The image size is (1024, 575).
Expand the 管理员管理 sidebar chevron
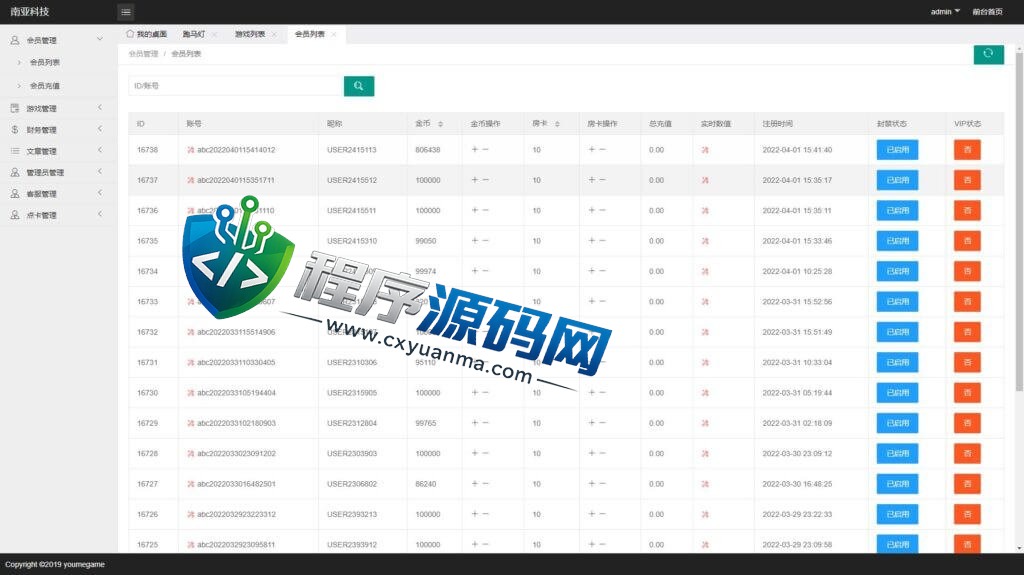point(100,171)
